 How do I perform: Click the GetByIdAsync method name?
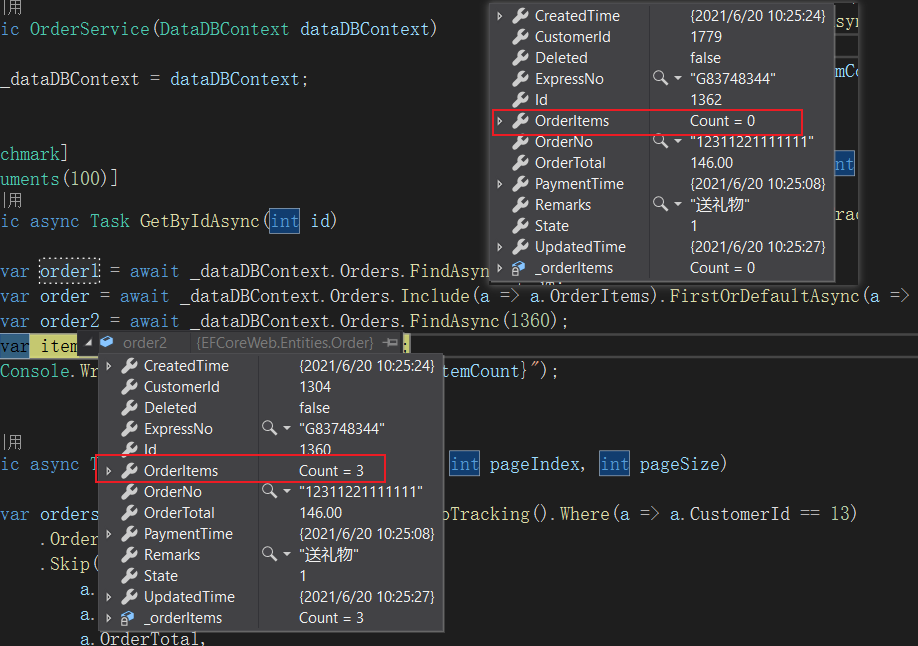click(x=200, y=220)
